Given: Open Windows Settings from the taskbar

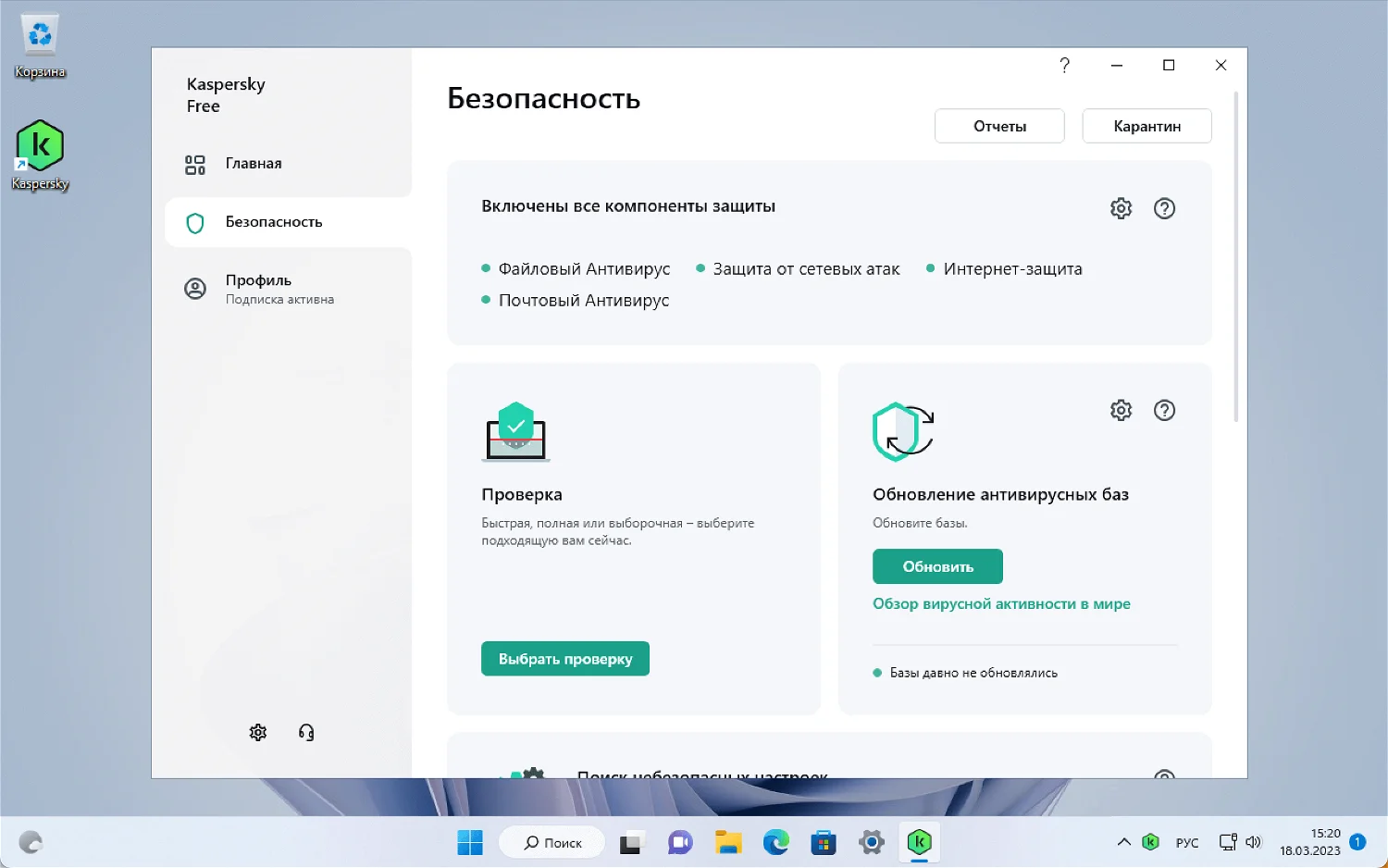Looking at the screenshot, I should tap(872, 842).
